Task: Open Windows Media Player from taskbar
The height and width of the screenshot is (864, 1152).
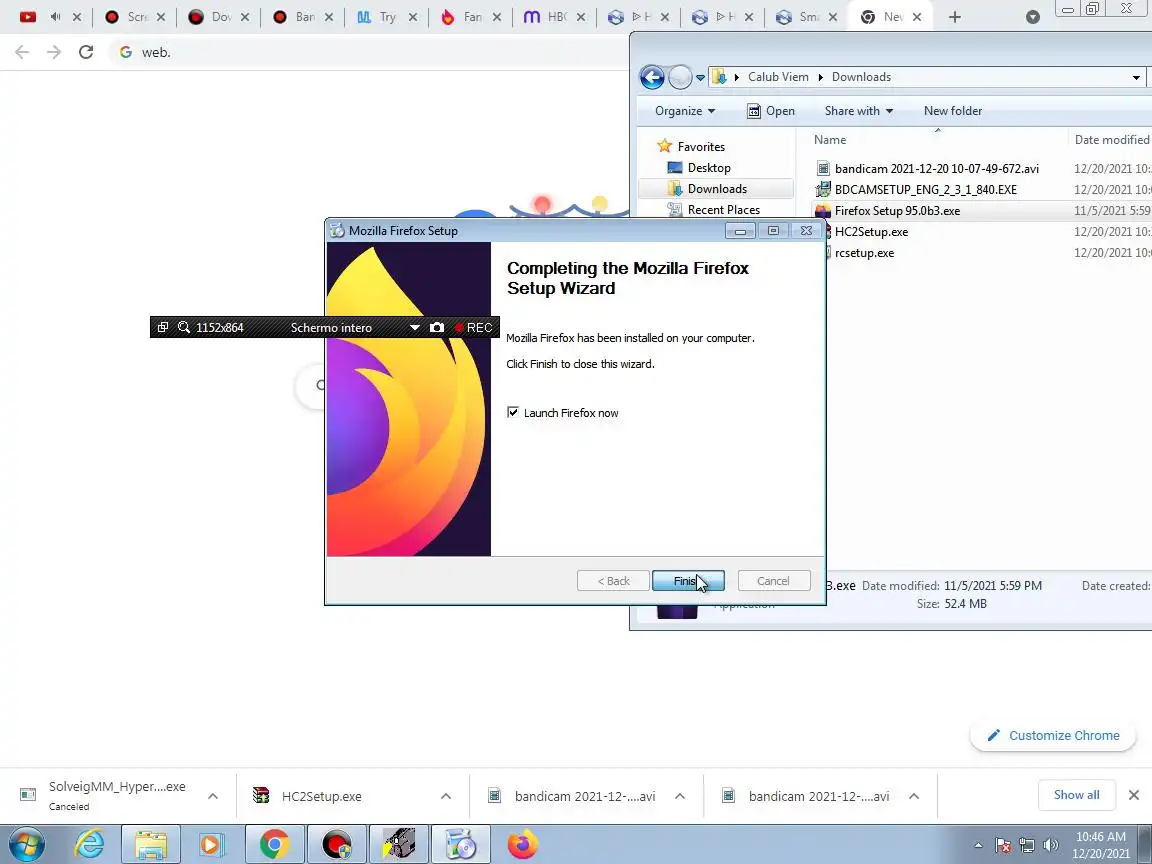Action: pos(211,844)
